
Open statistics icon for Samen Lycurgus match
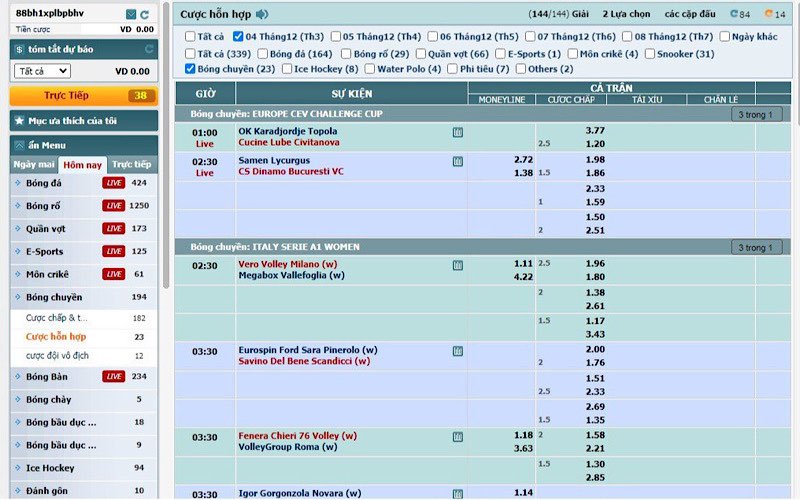458,161
